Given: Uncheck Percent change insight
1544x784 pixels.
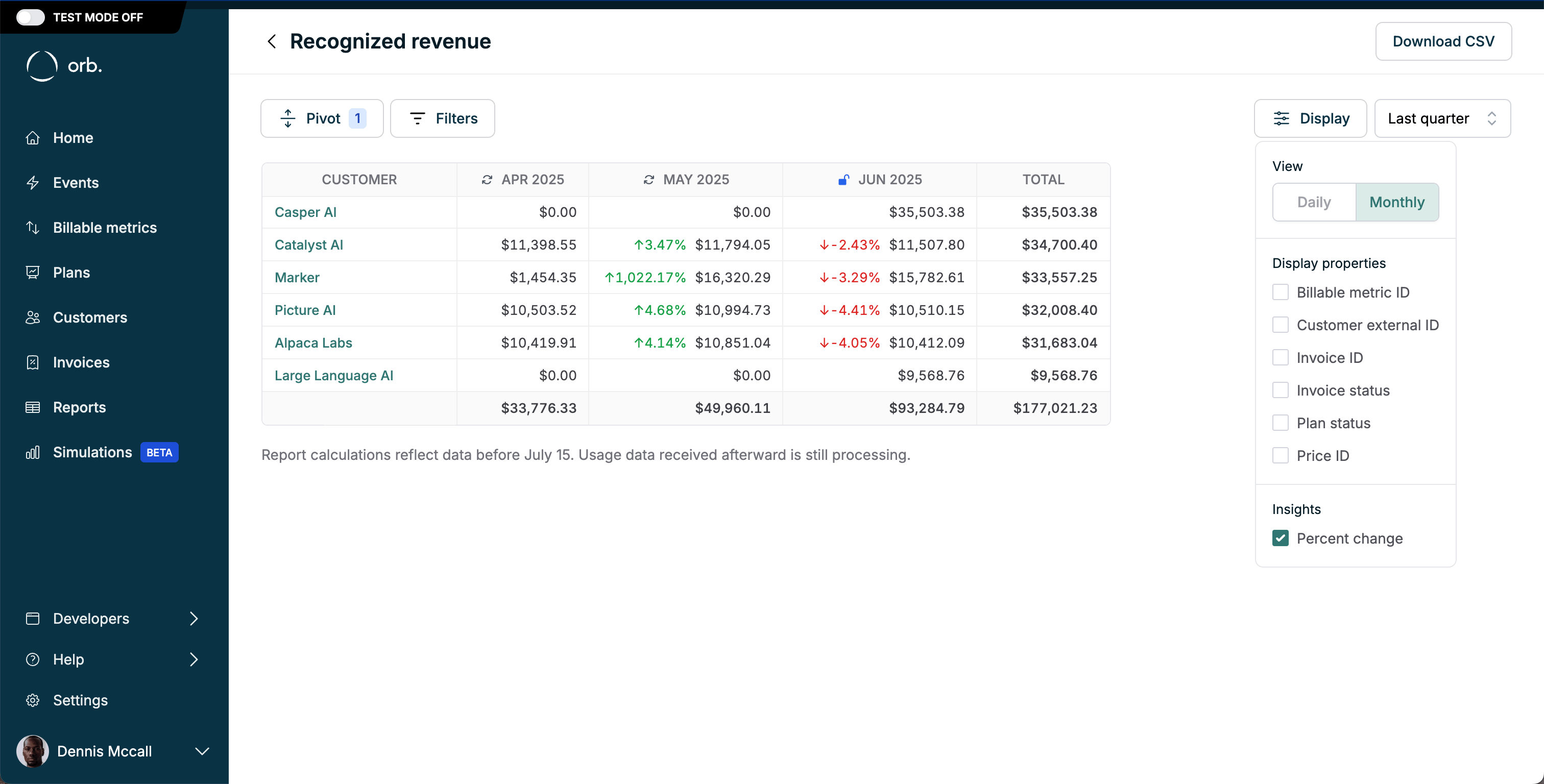Looking at the screenshot, I should 1280,539.
